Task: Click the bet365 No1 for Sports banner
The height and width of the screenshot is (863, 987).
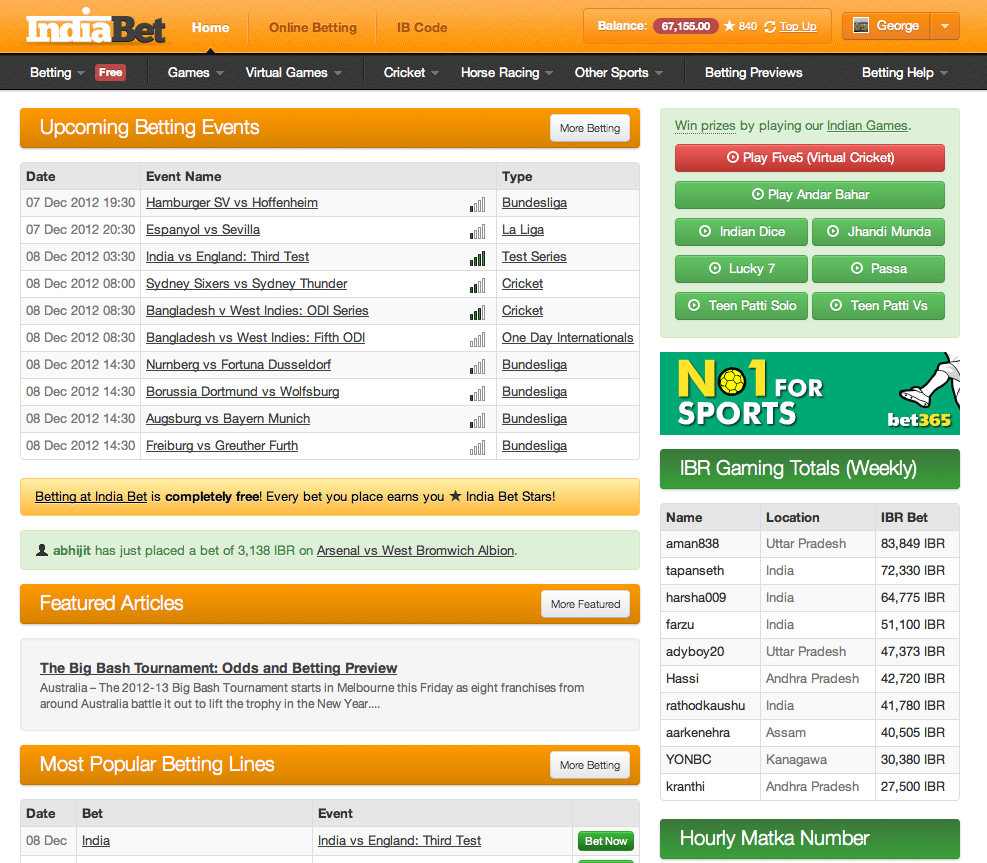Action: (x=809, y=393)
